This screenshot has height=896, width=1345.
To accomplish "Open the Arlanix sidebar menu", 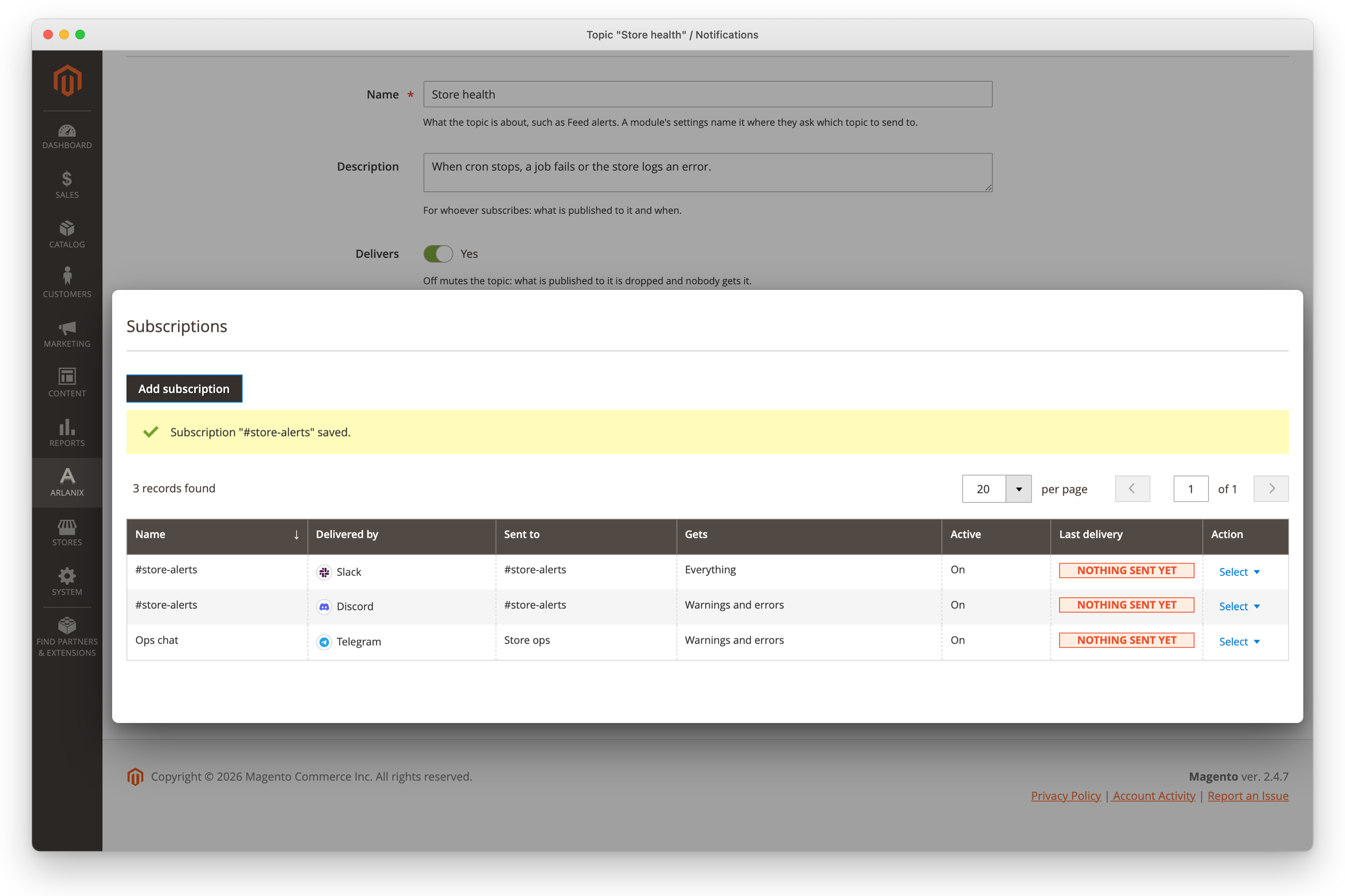I will (x=67, y=482).
